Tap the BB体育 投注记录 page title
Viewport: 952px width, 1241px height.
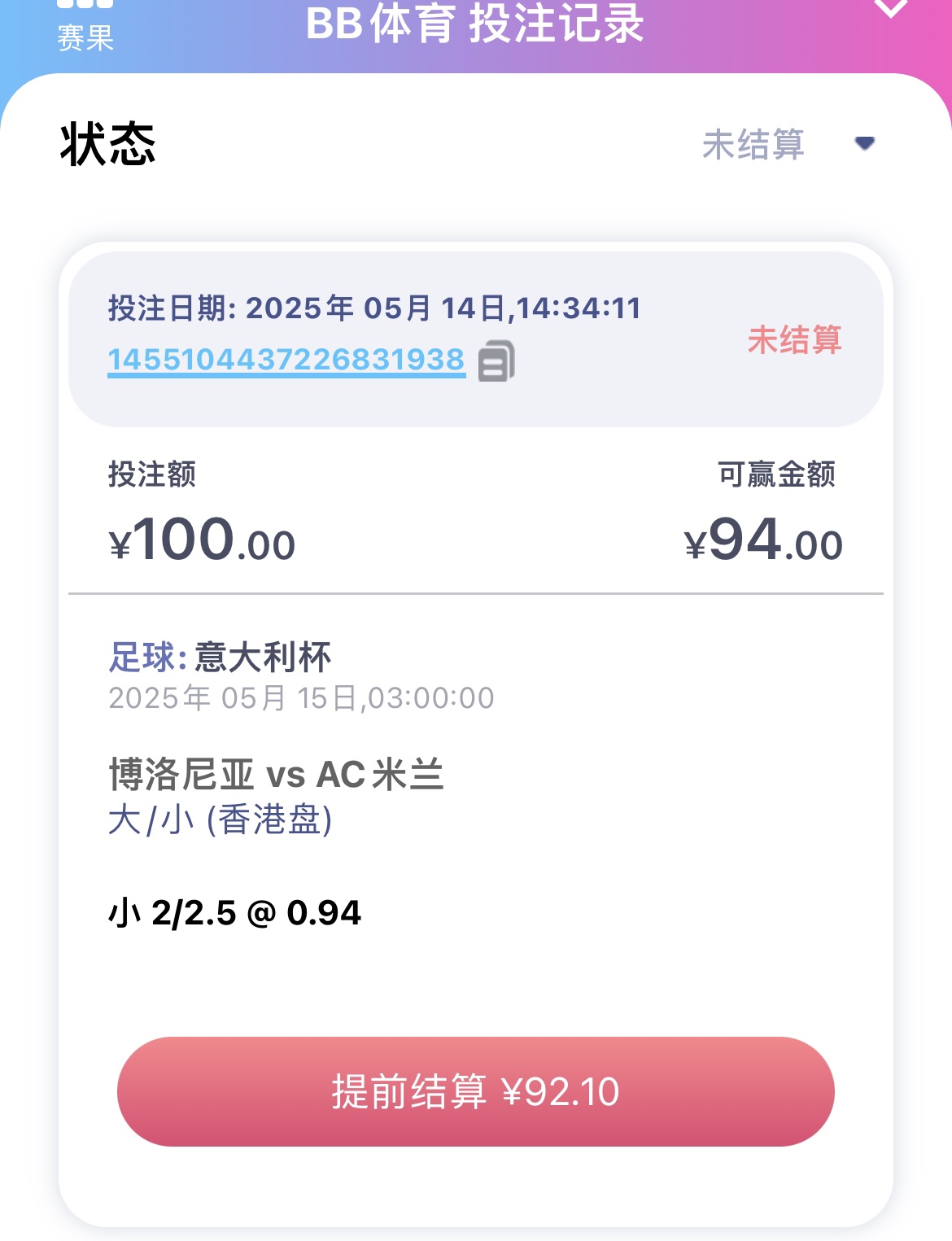(x=475, y=23)
